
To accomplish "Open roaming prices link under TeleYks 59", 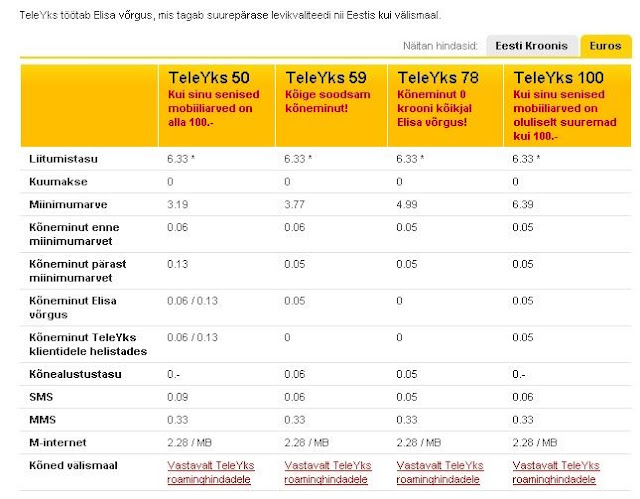I will (328, 472).
